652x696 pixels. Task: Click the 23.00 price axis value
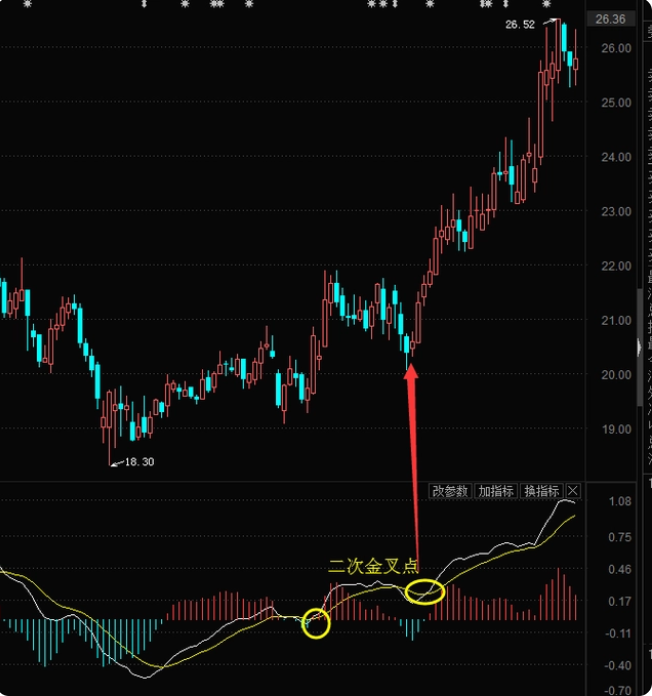coord(616,212)
